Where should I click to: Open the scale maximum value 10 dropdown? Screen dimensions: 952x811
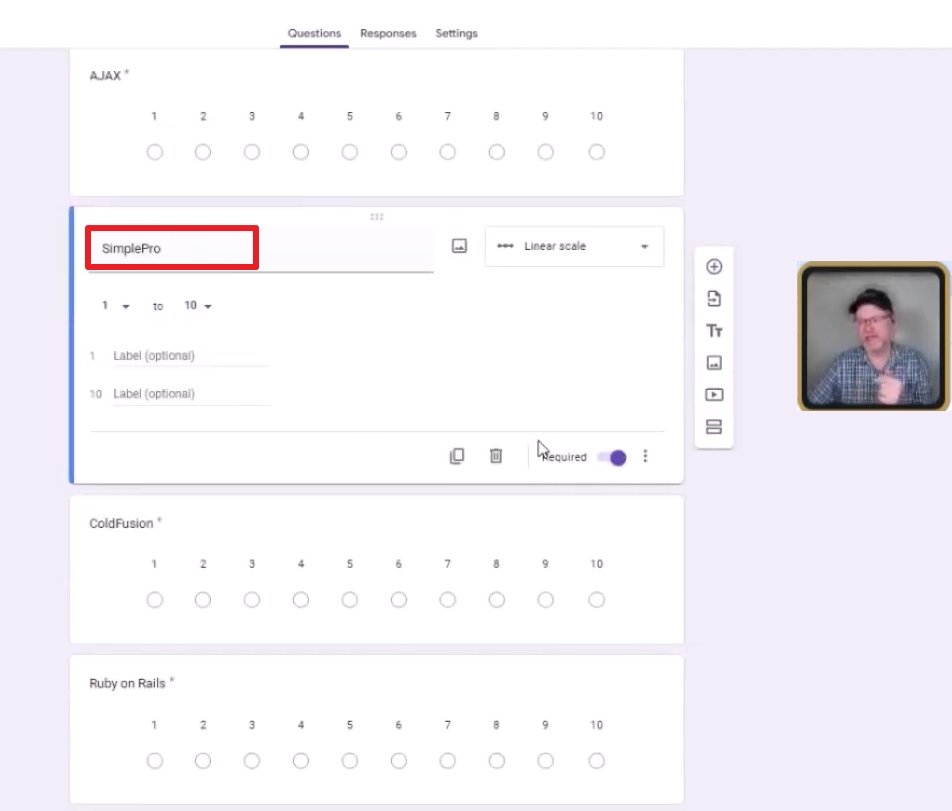(x=198, y=305)
